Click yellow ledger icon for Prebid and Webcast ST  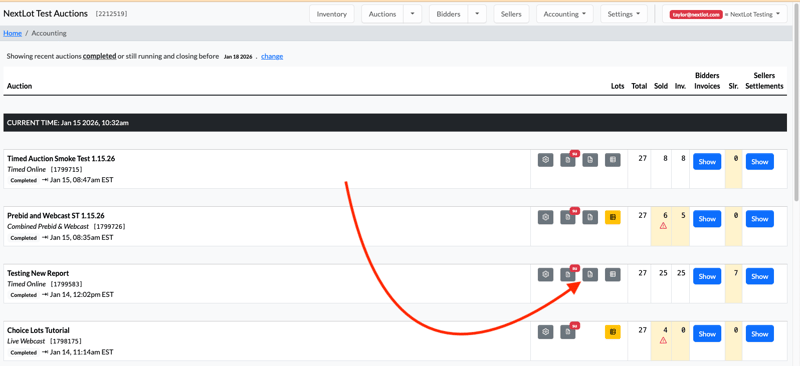[613, 217]
